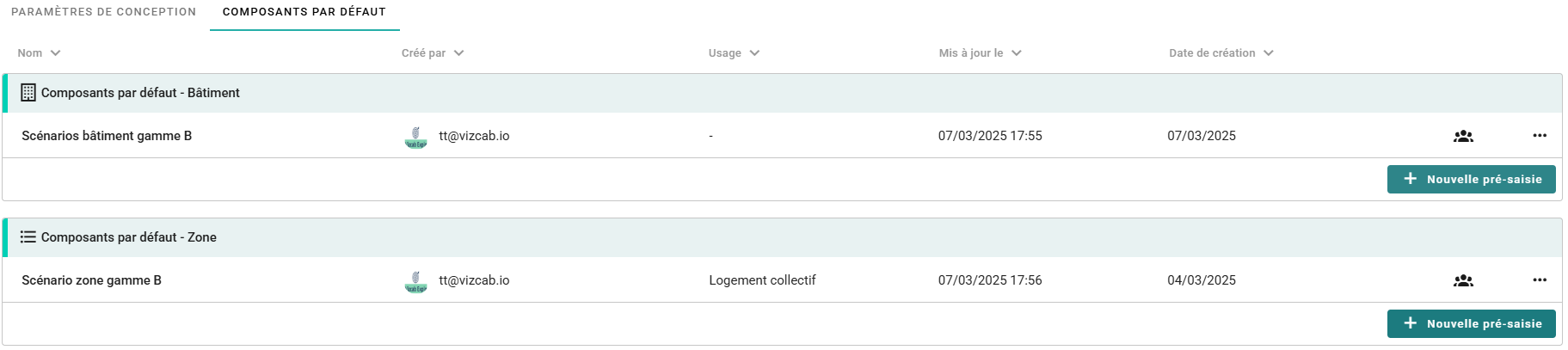Open sharing icon for Scénario zone gamme B
The width and height of the screenshot is (1568, 350).
(1463, 280)
